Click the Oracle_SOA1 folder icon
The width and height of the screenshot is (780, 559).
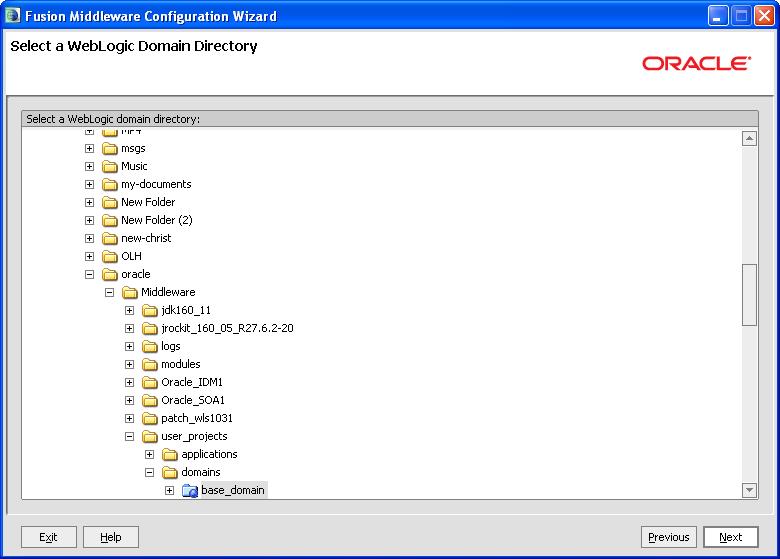(149, 400)
